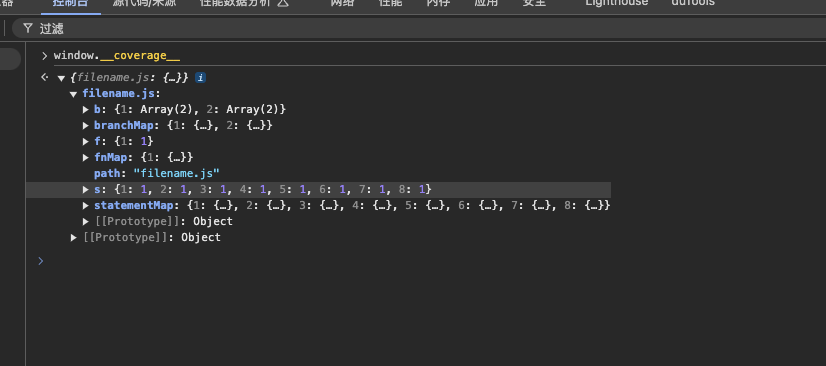Collapse the root {filename.js: {…}} object
This screenshot has width=826, height=366.
(x=61, y=78)
